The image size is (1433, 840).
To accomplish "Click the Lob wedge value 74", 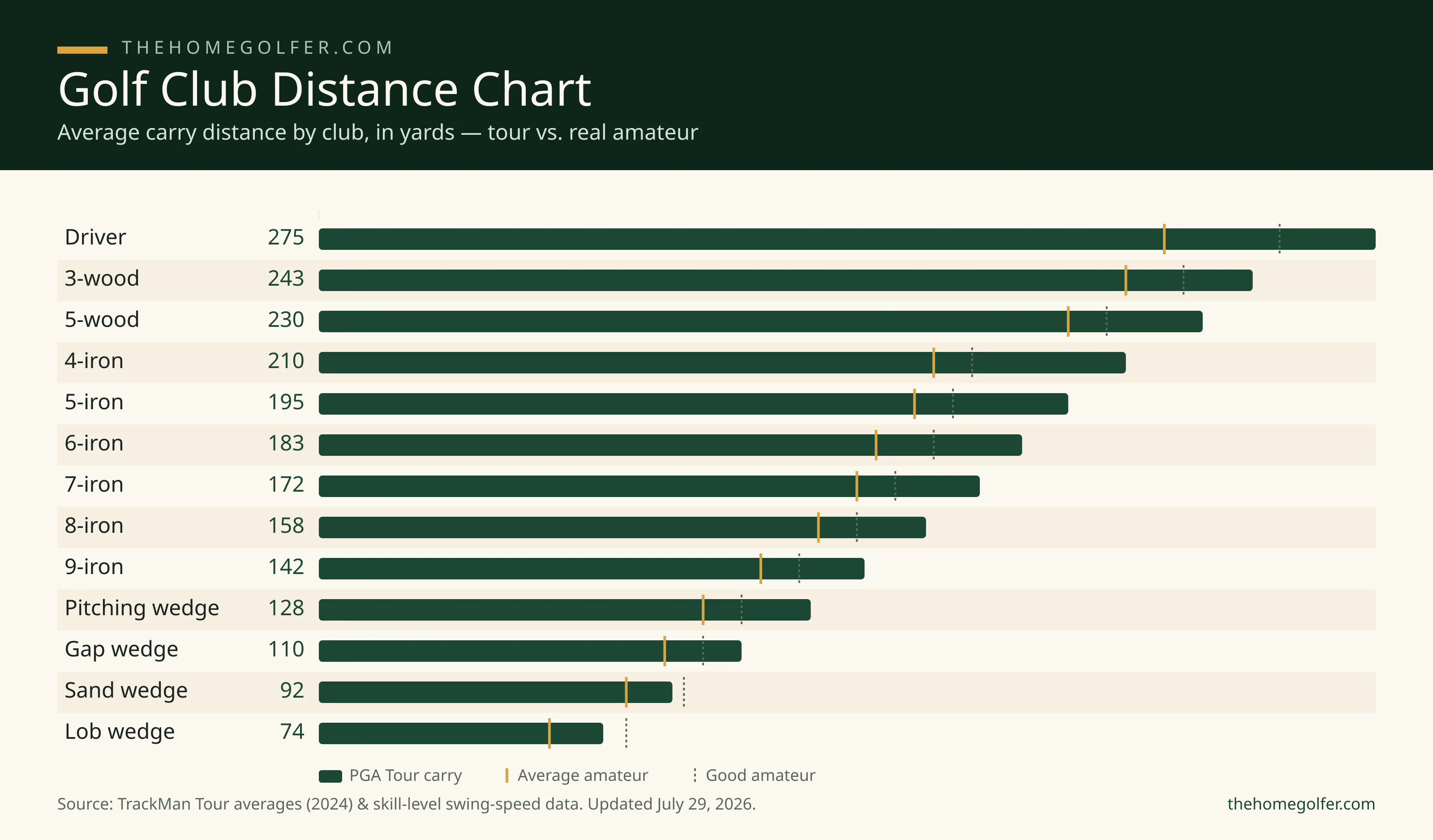I will (x=292, y=732).
